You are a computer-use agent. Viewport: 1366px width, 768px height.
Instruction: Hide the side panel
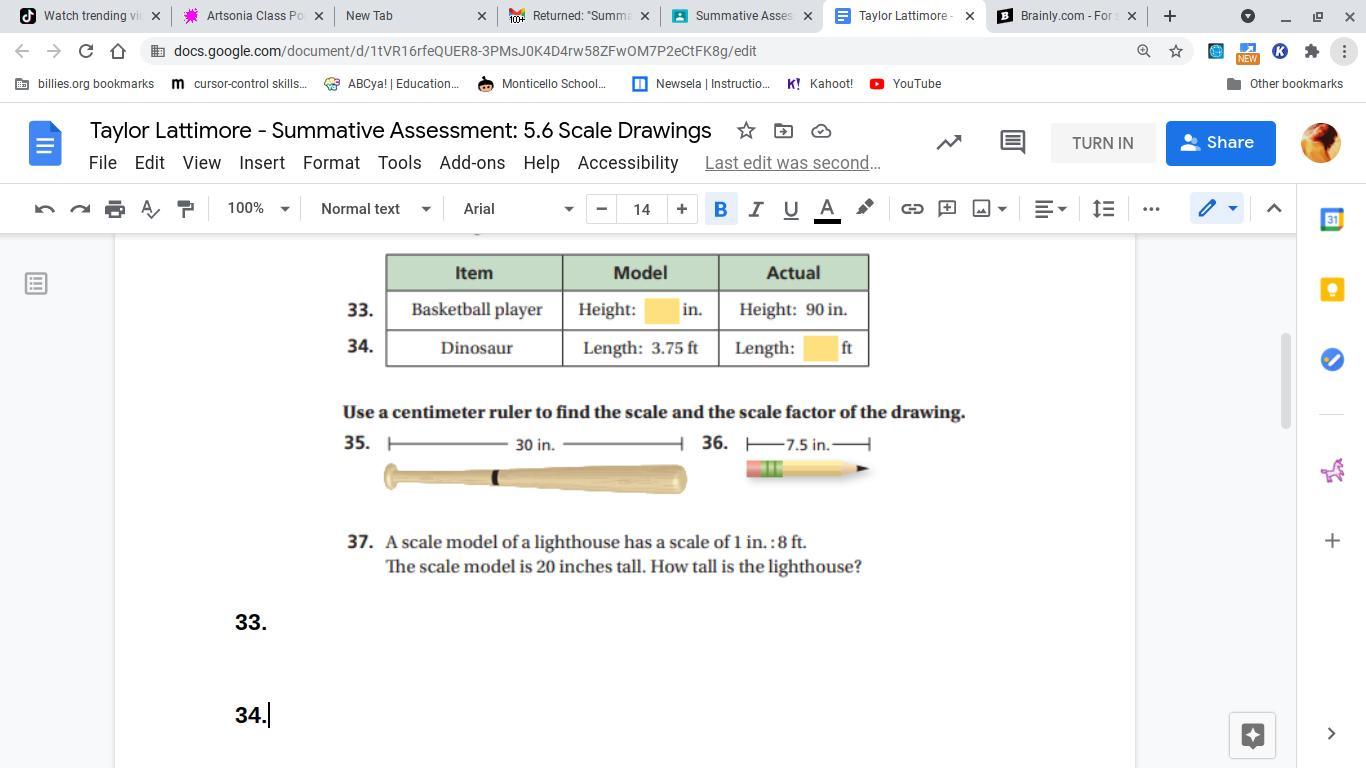1331,734
